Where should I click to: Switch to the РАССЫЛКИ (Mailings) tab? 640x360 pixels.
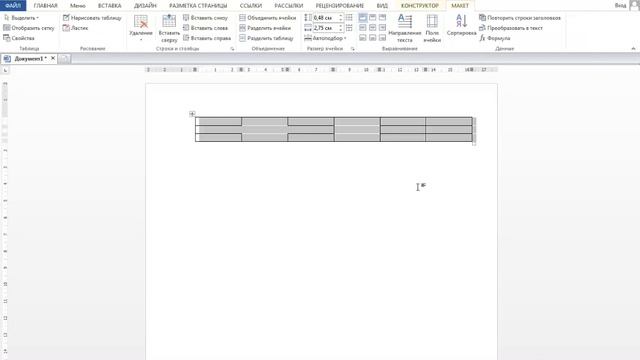tap(289, 6)
